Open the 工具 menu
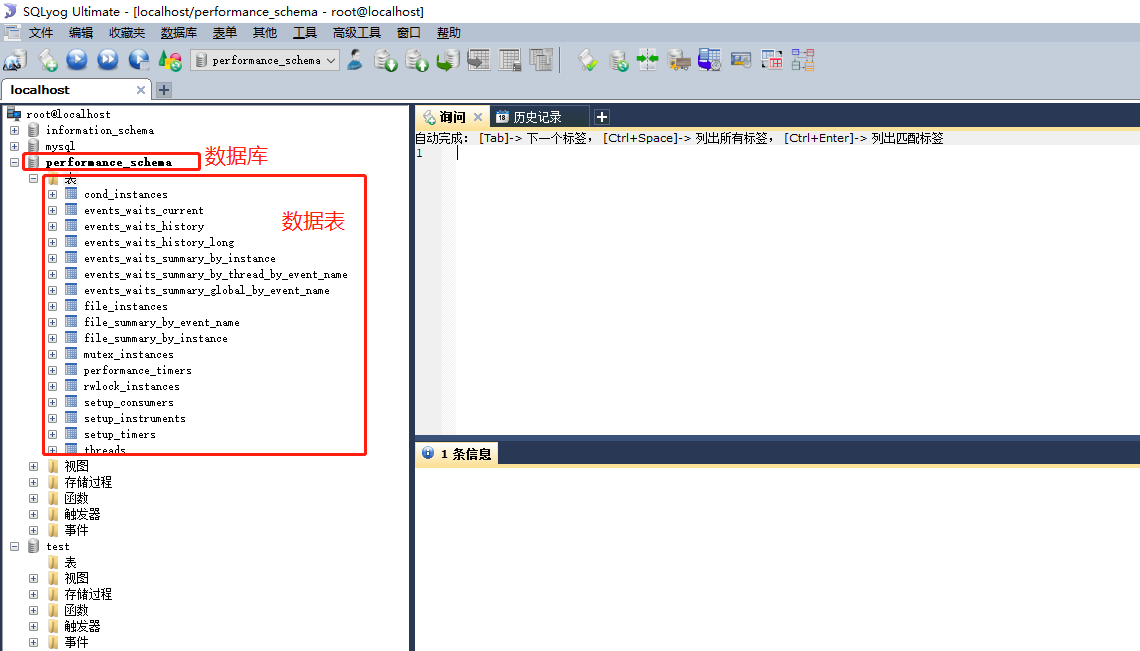The height and width of the screenshot is (651, 1140). coord(305,33)
